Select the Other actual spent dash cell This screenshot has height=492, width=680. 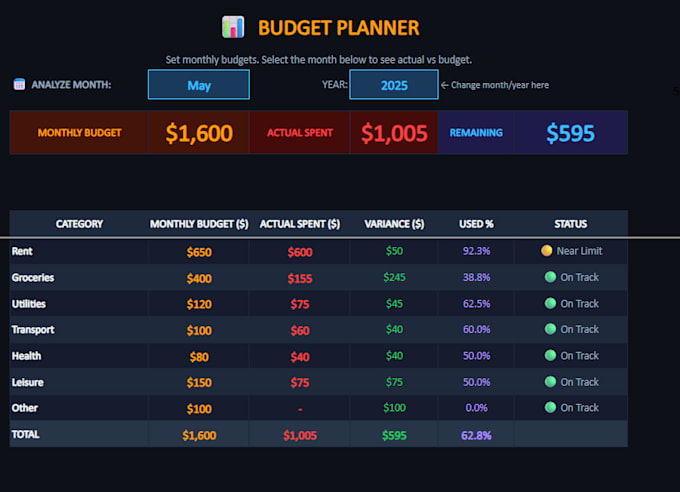coord(300,408)
